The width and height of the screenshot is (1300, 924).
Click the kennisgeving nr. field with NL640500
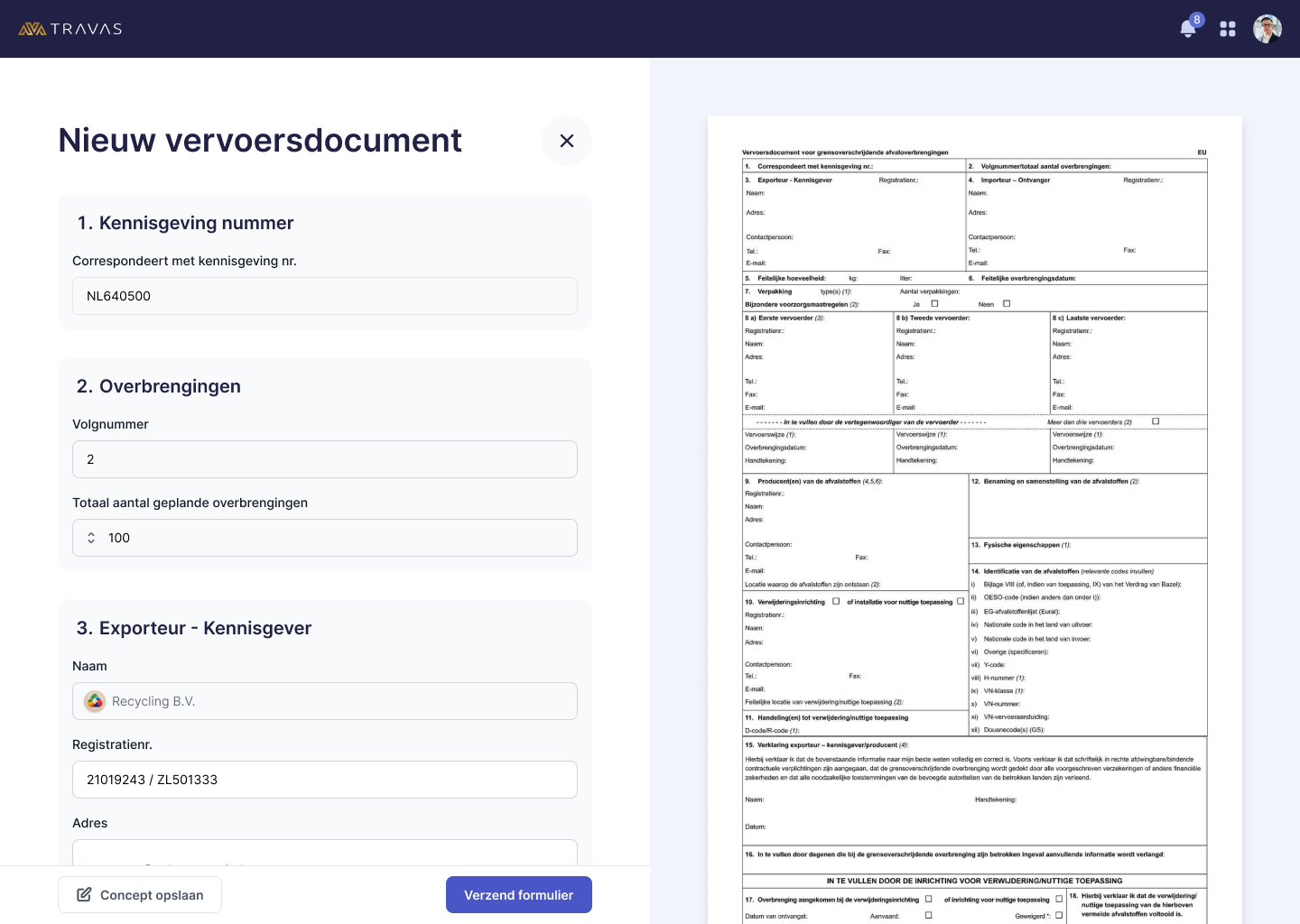coord(325,296)
